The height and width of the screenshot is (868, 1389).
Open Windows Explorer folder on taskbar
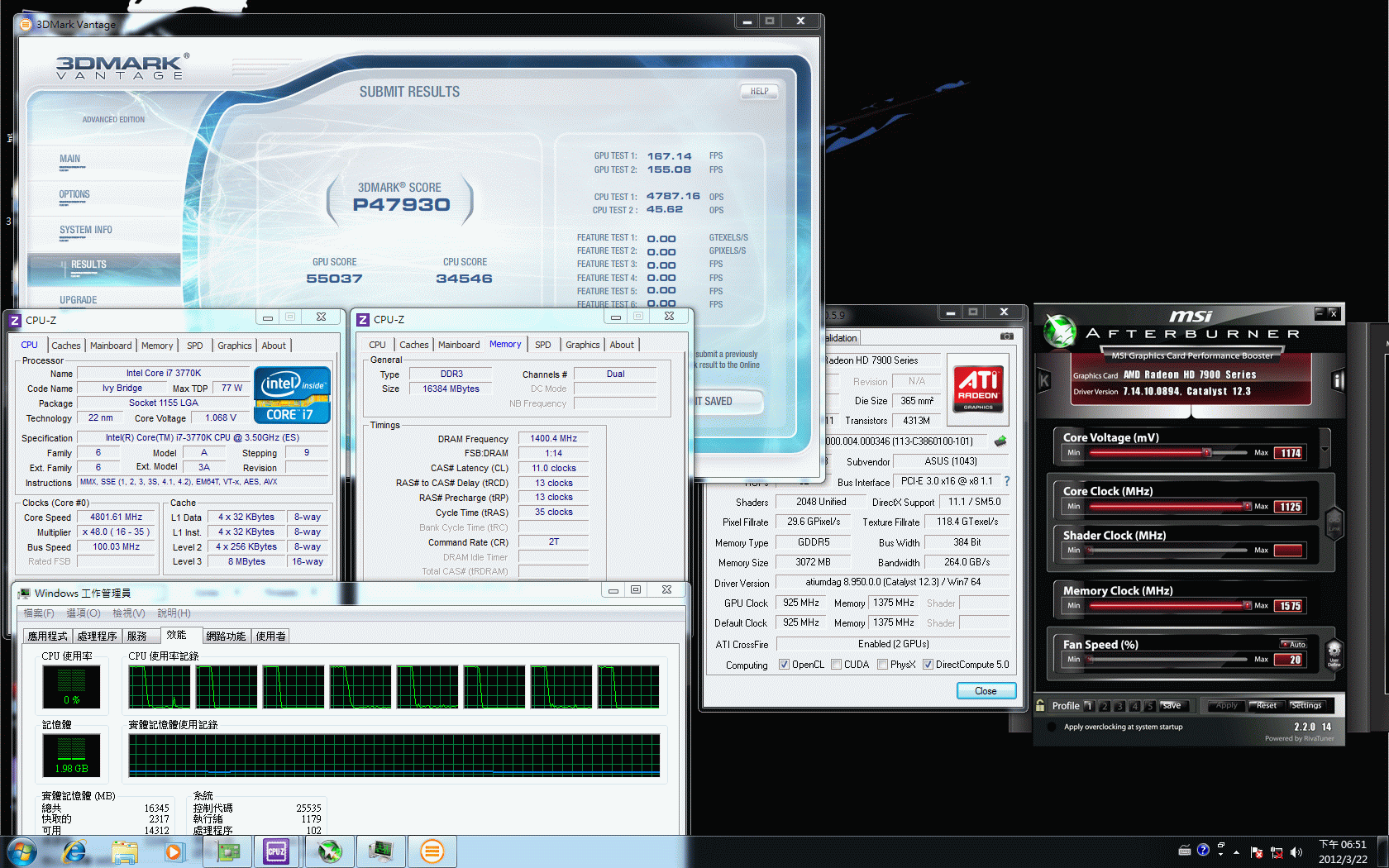[125, 851]
